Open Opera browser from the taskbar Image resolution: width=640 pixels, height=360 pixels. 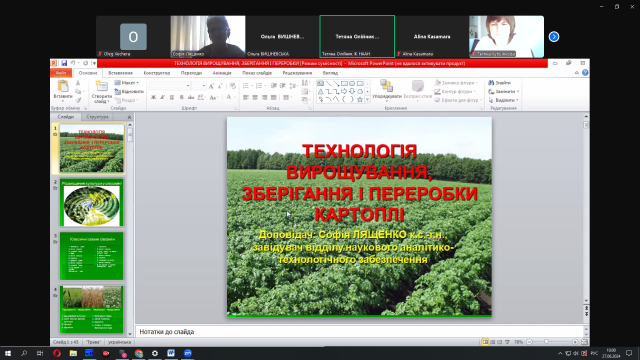pyautogui.click(x=57, y=353)
